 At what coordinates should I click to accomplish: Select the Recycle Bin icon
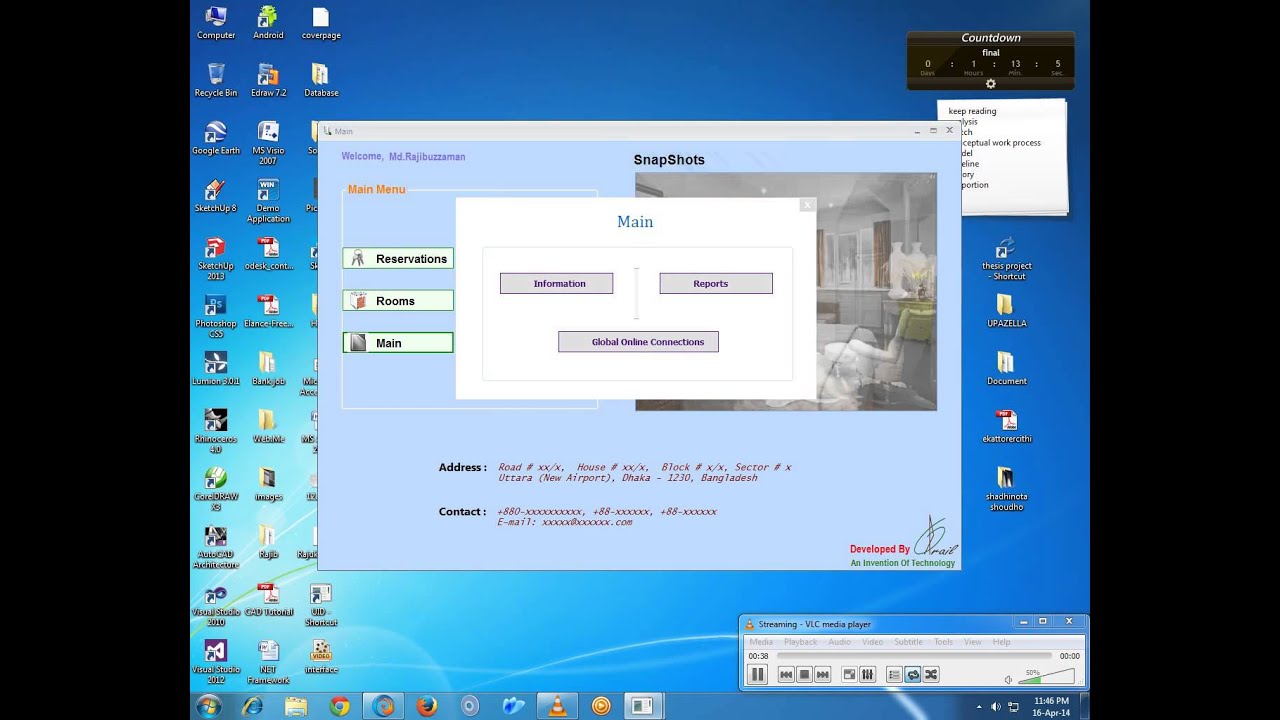point(216,81)
